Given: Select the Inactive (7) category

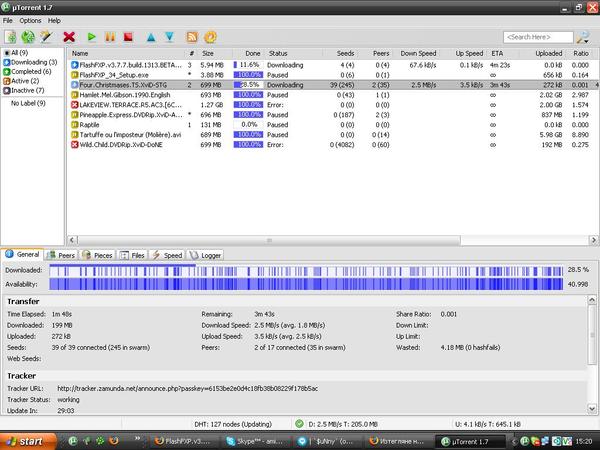Looking at the screenshot, I should click(x=24, y=90).
